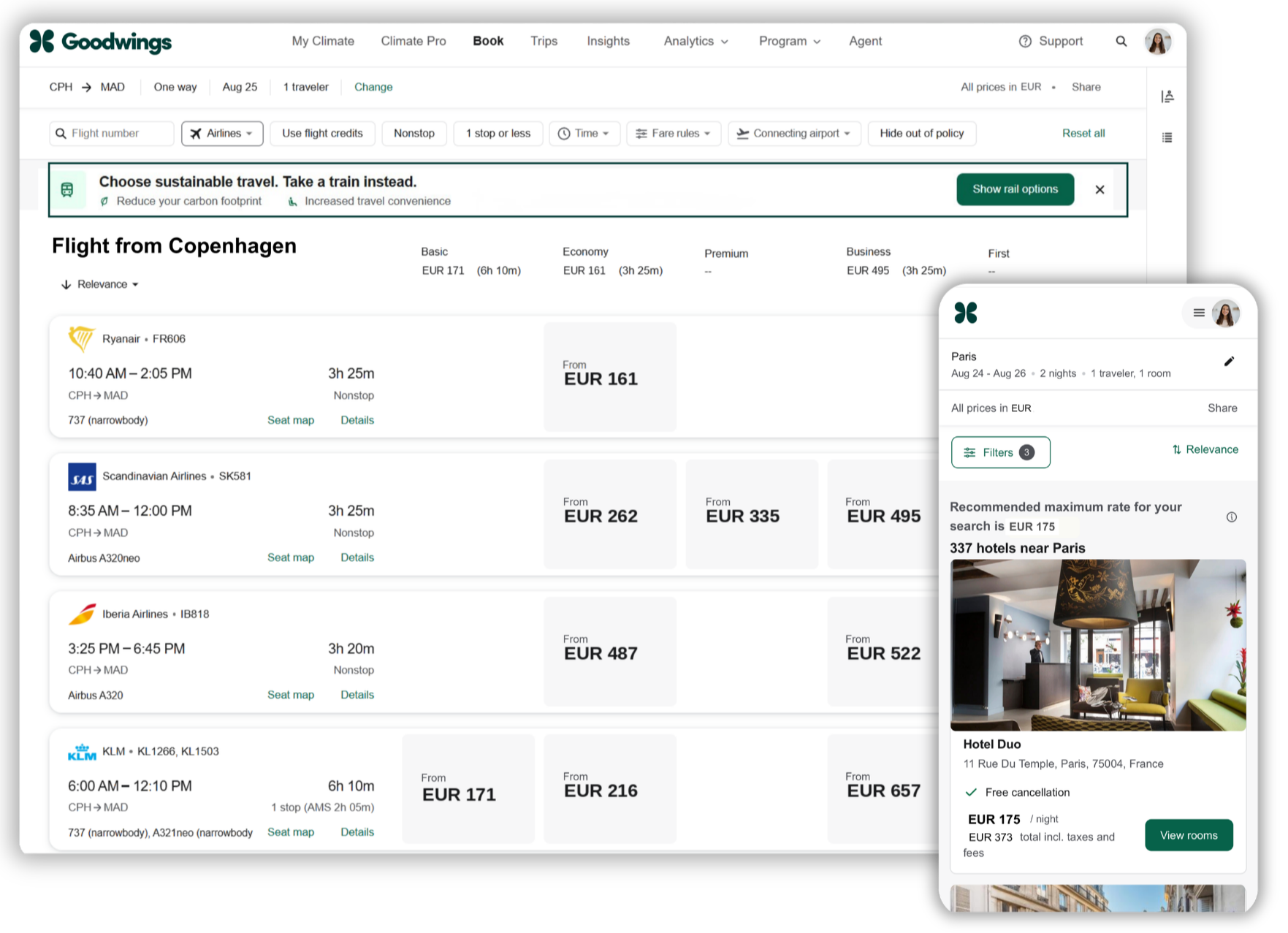1288x933 pixels.
Task: Expand the Fare rules dropdown
Action: 674,134
